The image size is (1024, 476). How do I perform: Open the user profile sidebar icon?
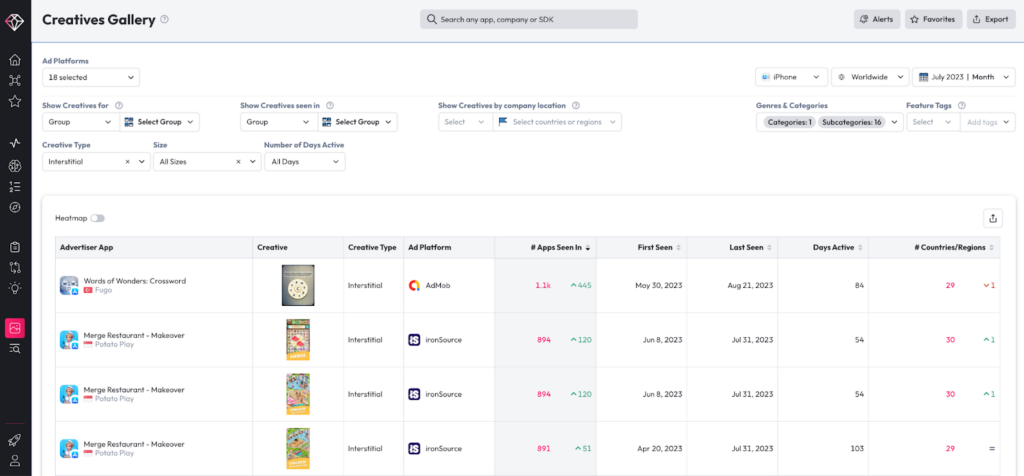tap(15, 460)
